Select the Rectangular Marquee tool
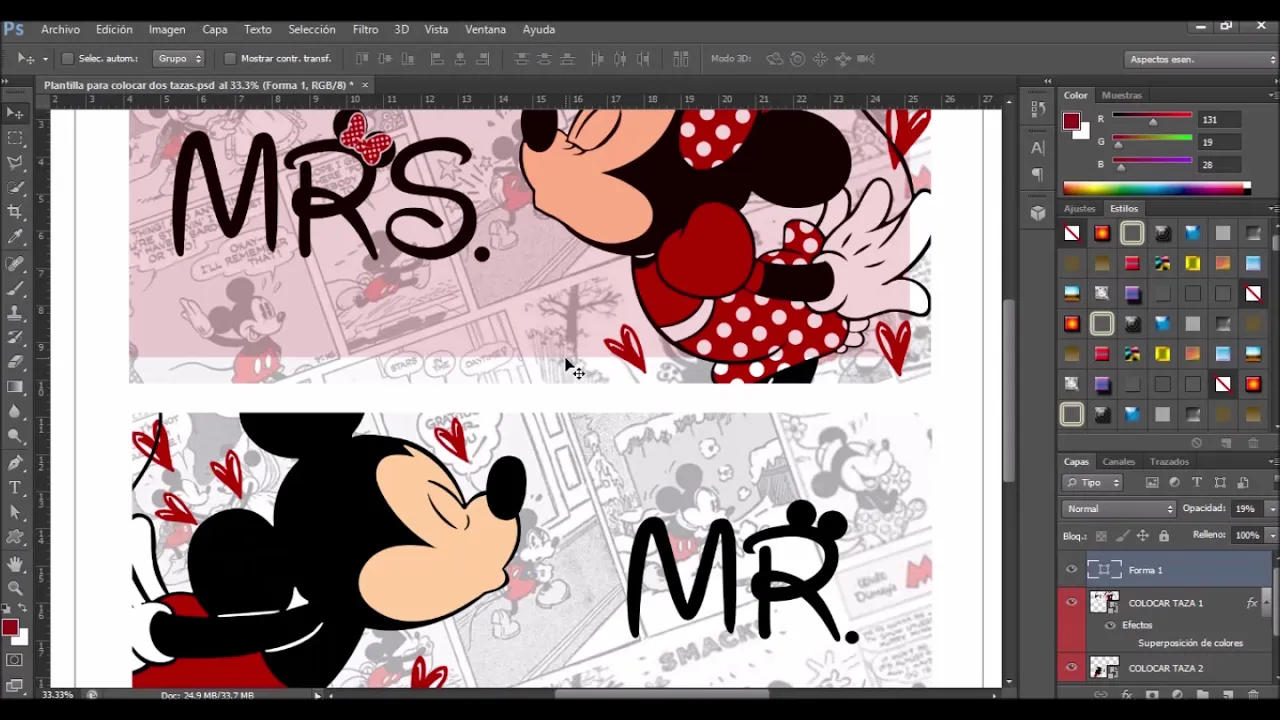1280x720 pixels. [x=15, y=138]
